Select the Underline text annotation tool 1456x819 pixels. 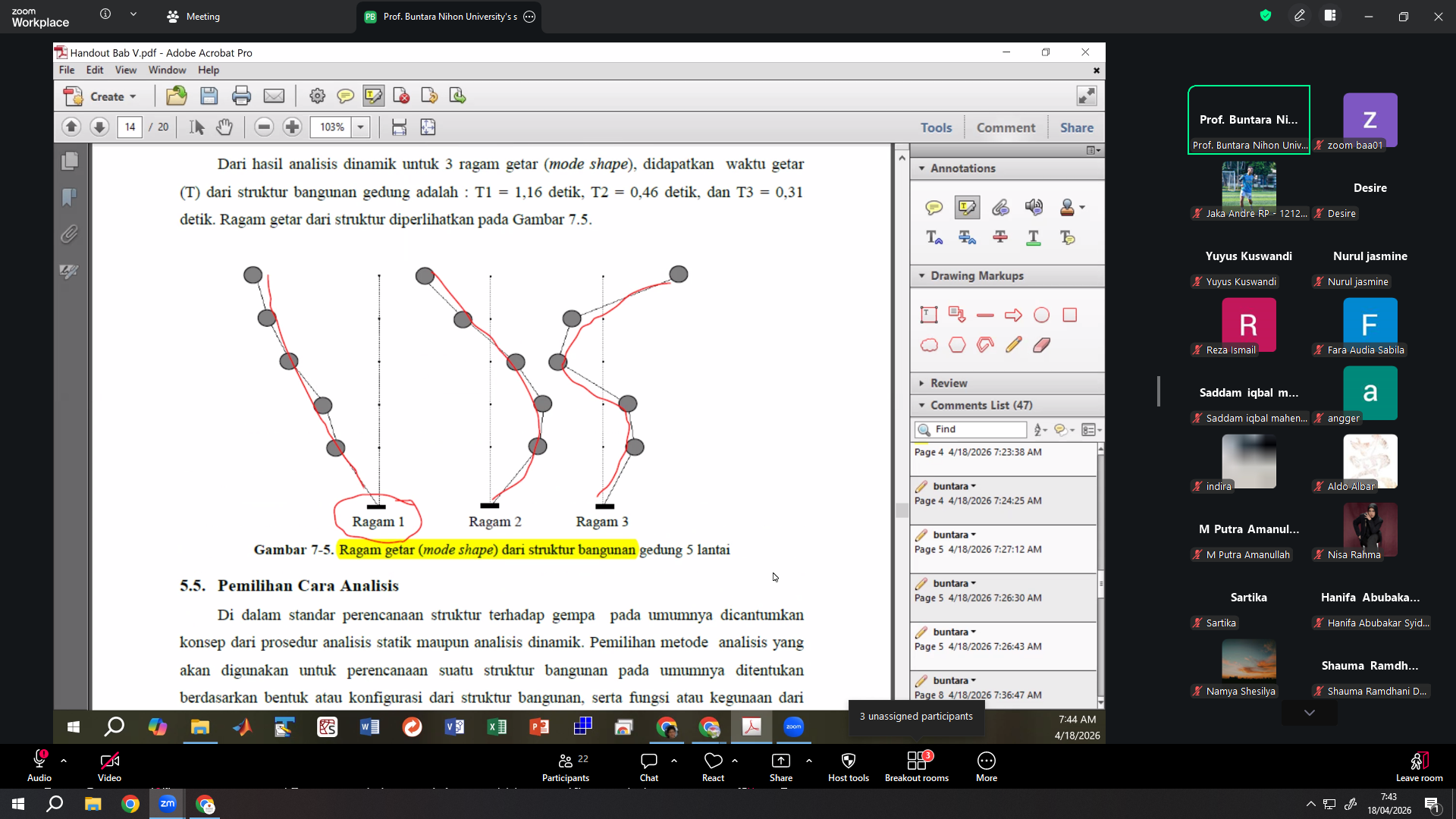[x=1033, y=237]
